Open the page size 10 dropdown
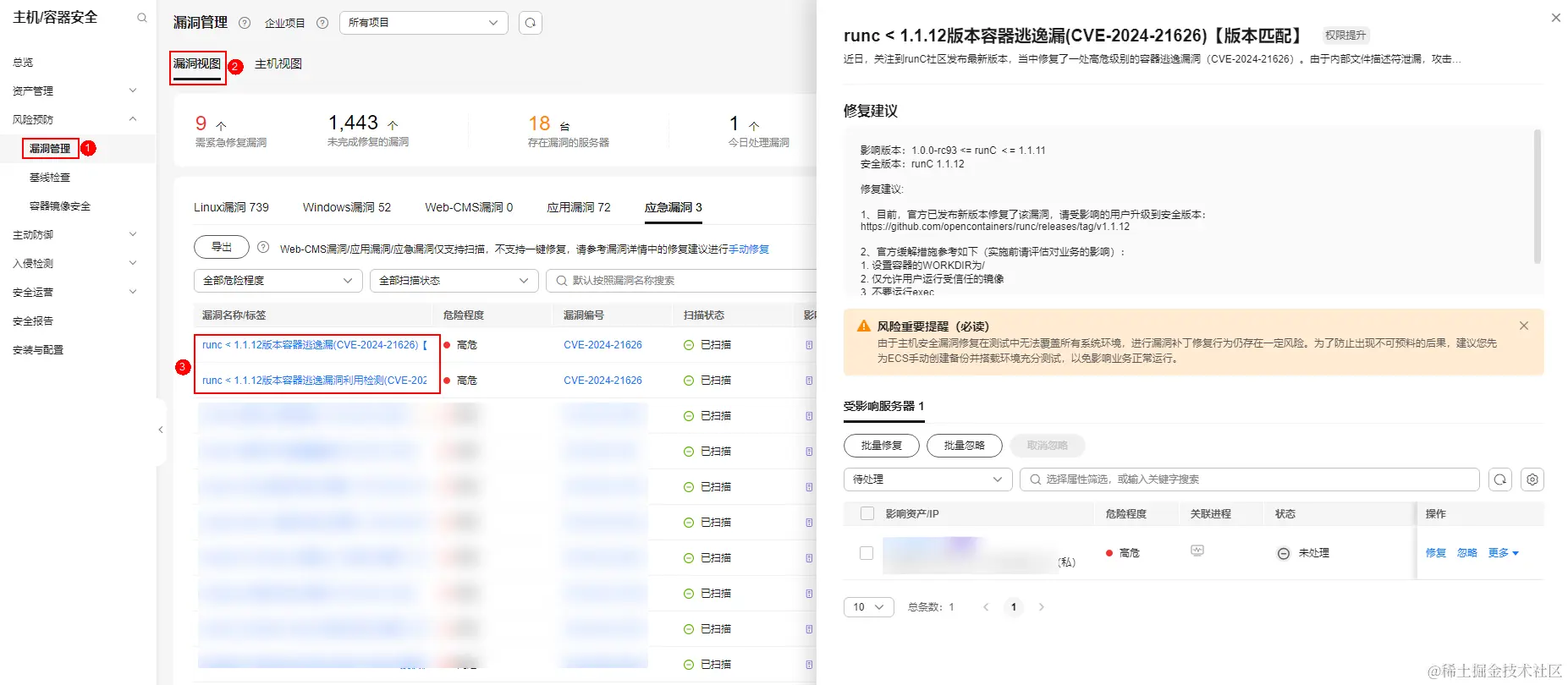This screenshot has height=685, width=1568. [x=869, y=607]
